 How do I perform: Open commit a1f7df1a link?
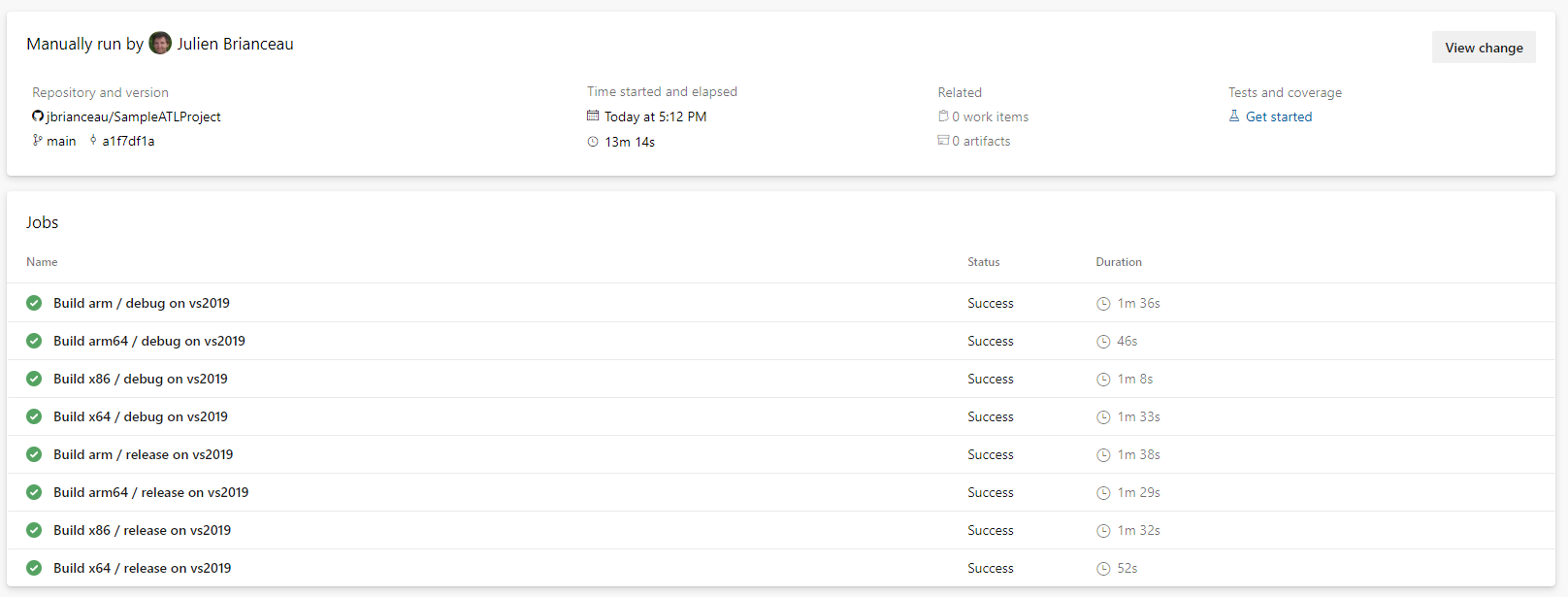pos(128,141)
